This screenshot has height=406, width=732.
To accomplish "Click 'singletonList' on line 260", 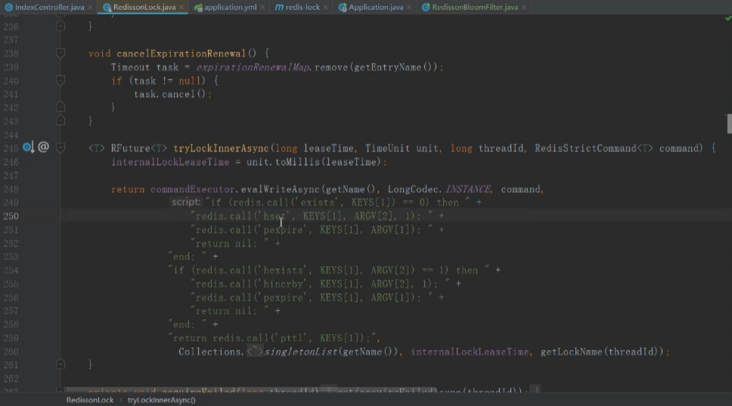I will point(301,351).
